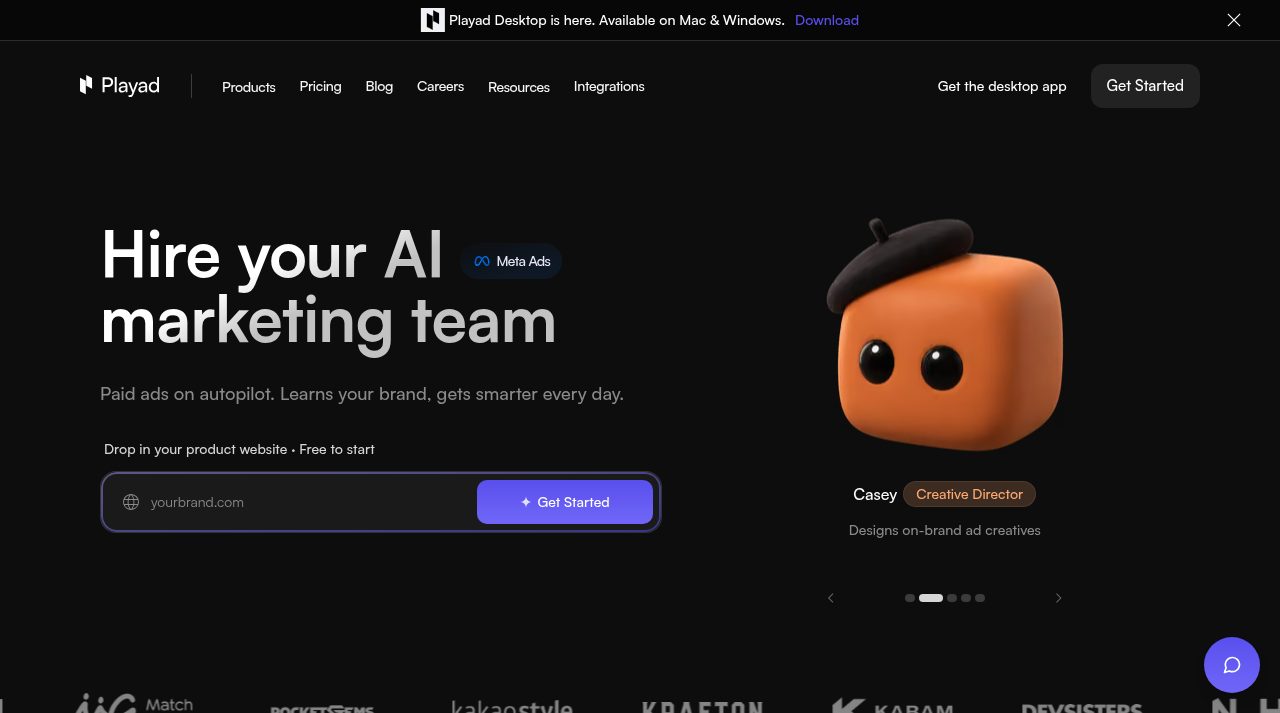
Task: Click the Casey cube character image
Action: coord(944,334)
